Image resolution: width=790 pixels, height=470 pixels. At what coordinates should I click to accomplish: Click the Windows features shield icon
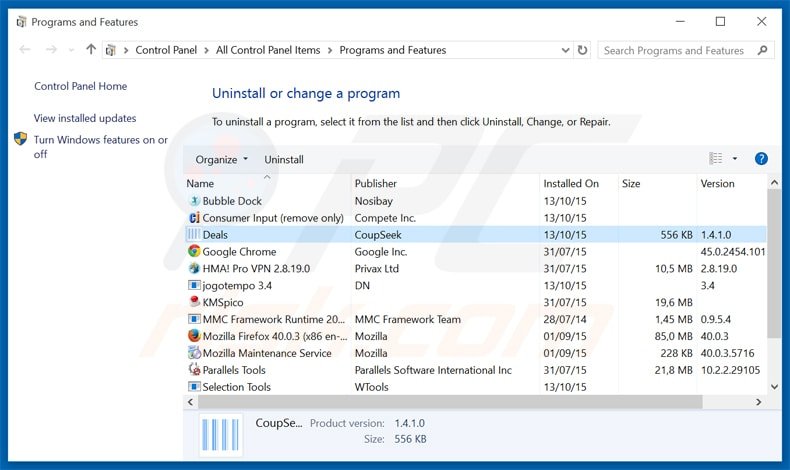tap(20, 139)
